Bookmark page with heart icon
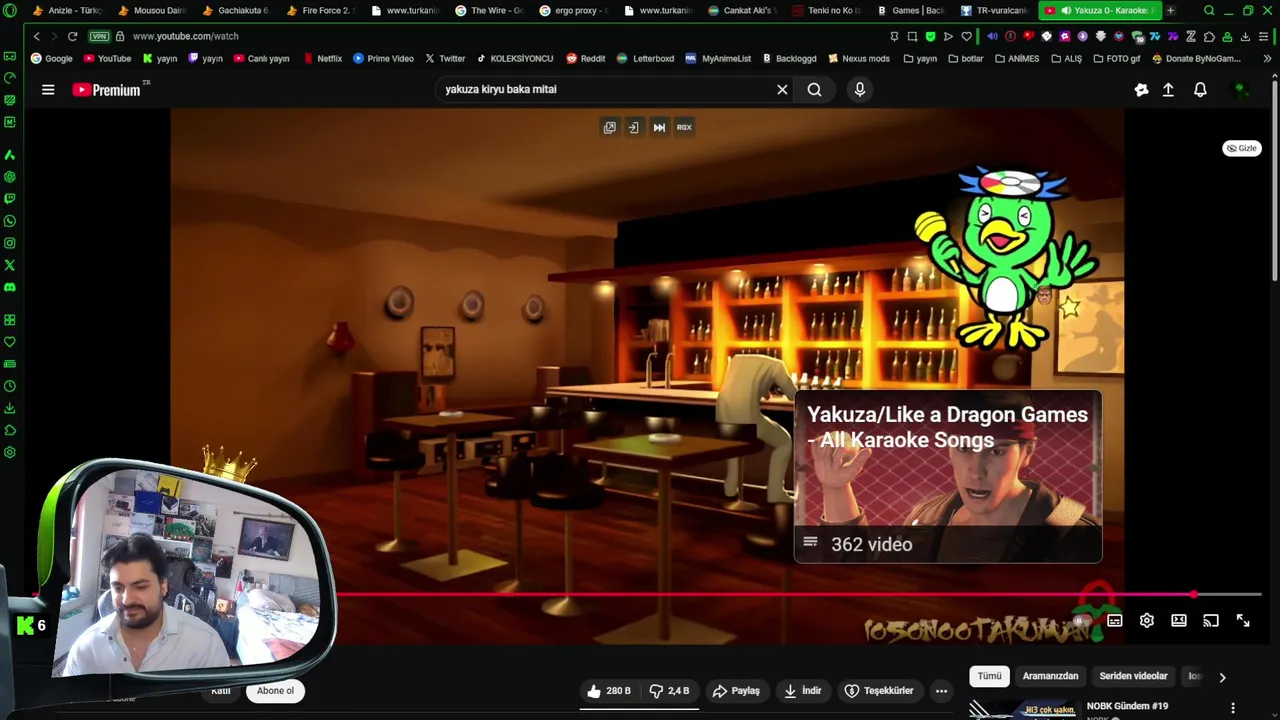The height and width of the screenshot is (720, 1280). coord(966,36)
